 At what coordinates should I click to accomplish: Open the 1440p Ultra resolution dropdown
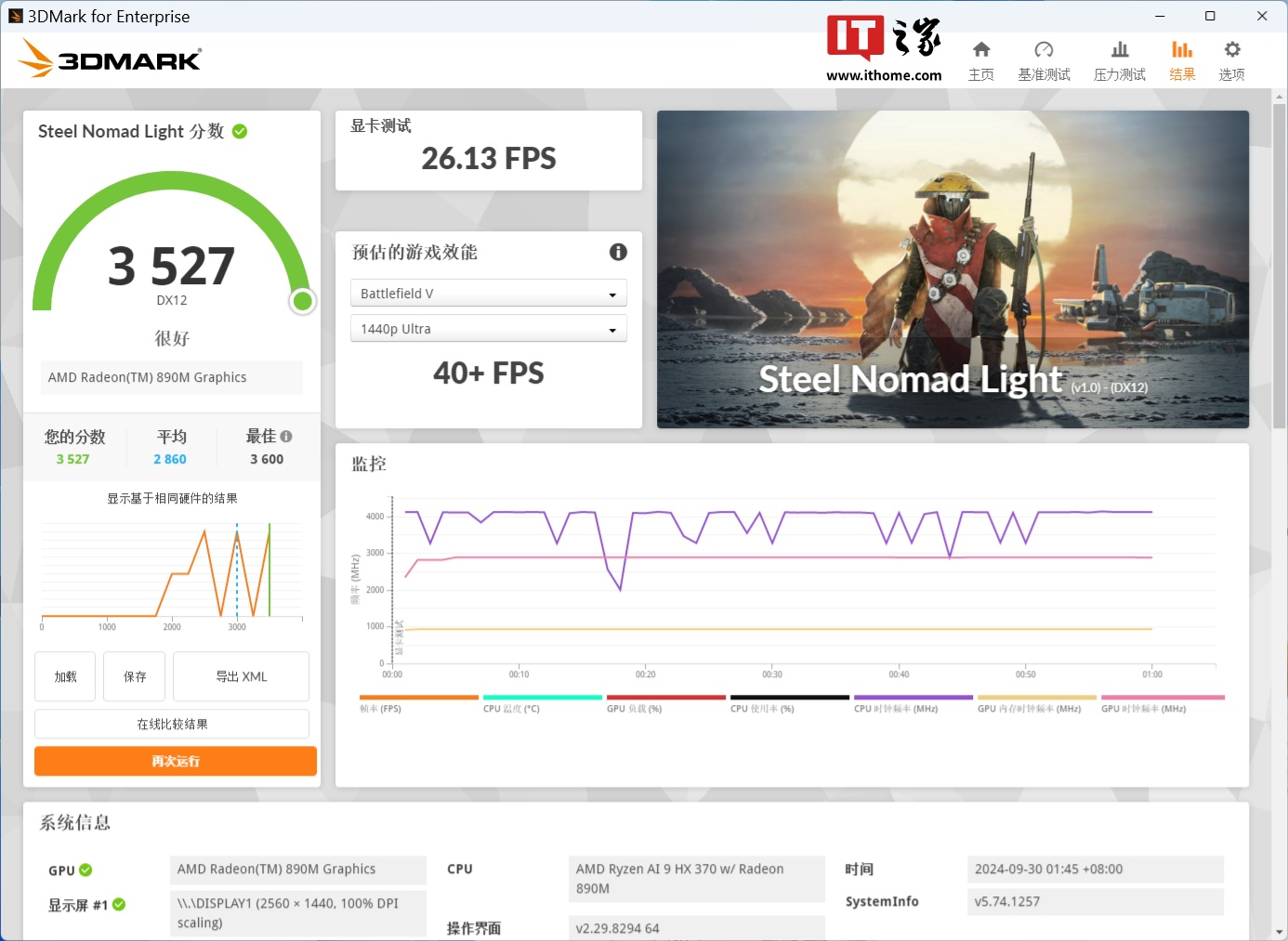(x=489, y=329)
